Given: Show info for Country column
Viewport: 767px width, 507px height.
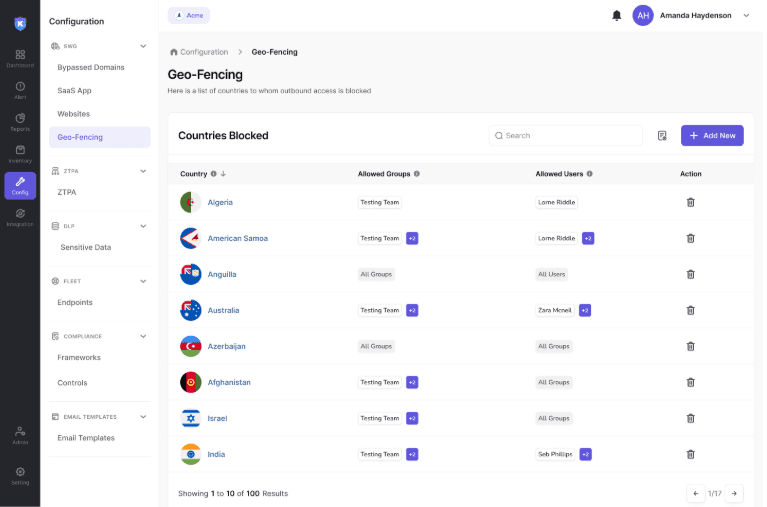Looking at the screenshot, I should pos(213,174).
